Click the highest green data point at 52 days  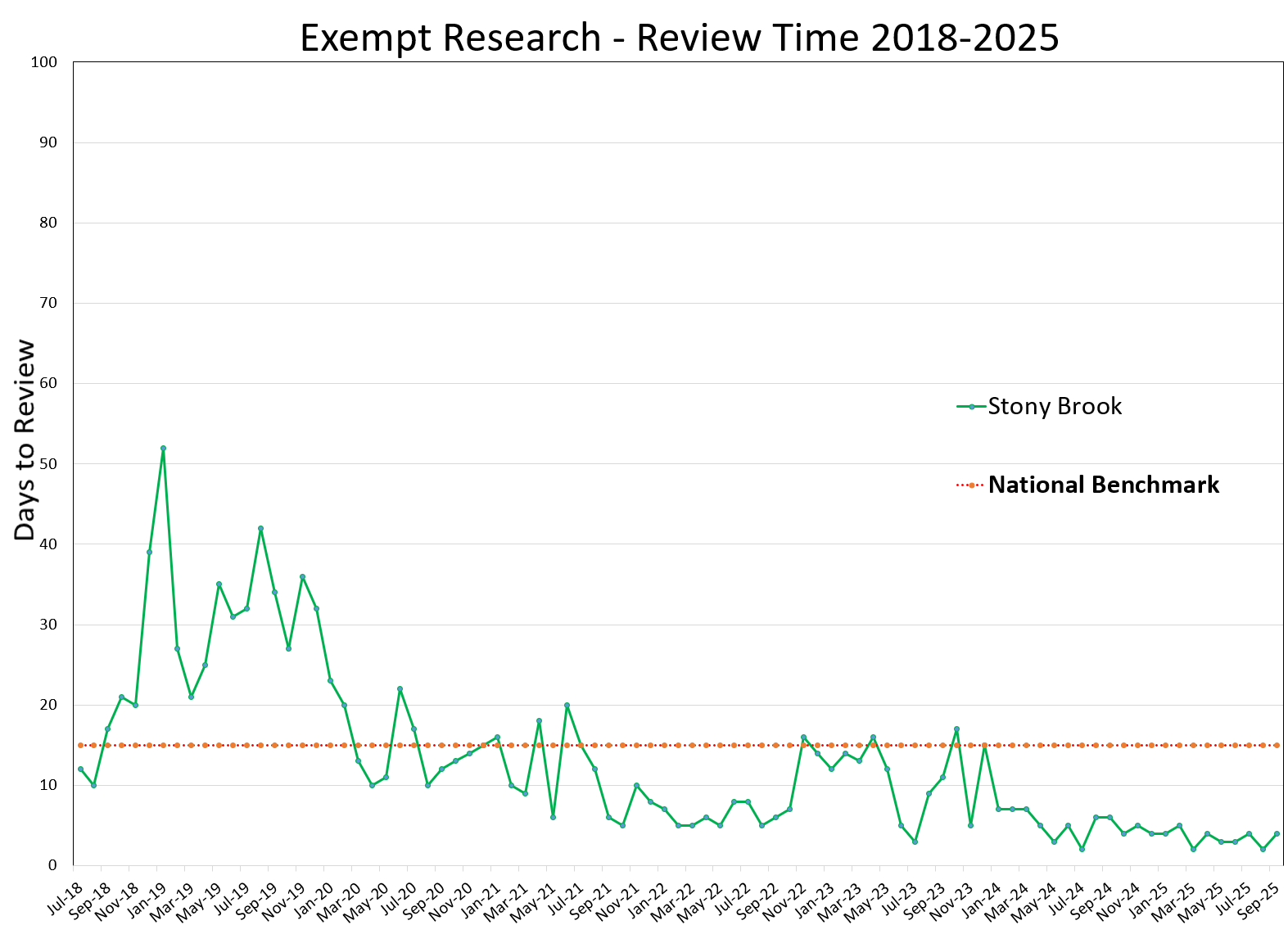[163, 448]
